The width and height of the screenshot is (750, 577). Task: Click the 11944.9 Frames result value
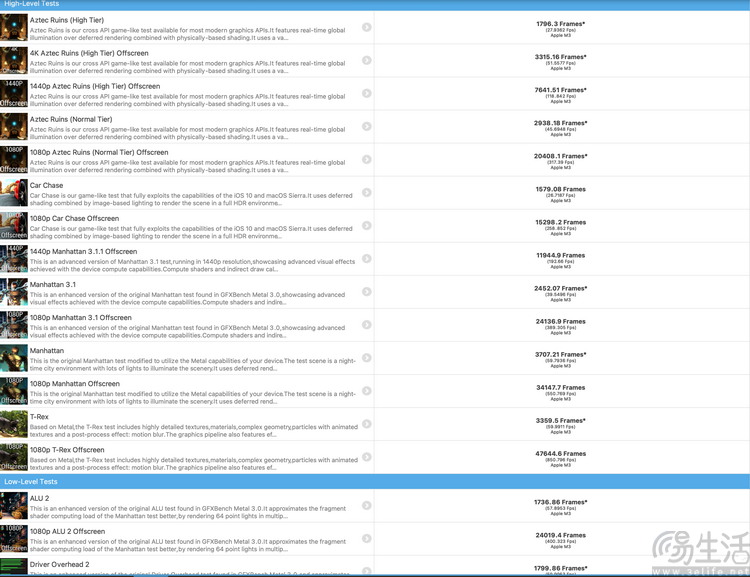click(561, 255)
